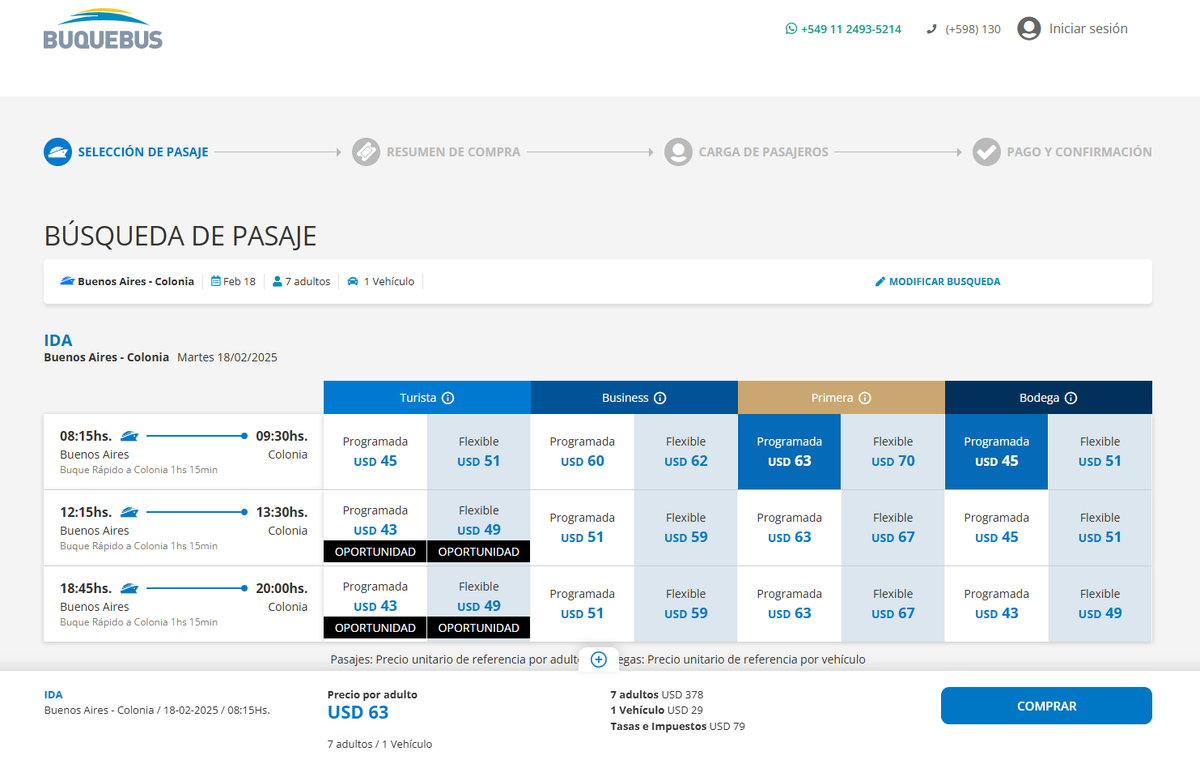
Task: Click the car icon beside 1 Vehículo
Action: [x=353, y=282]
